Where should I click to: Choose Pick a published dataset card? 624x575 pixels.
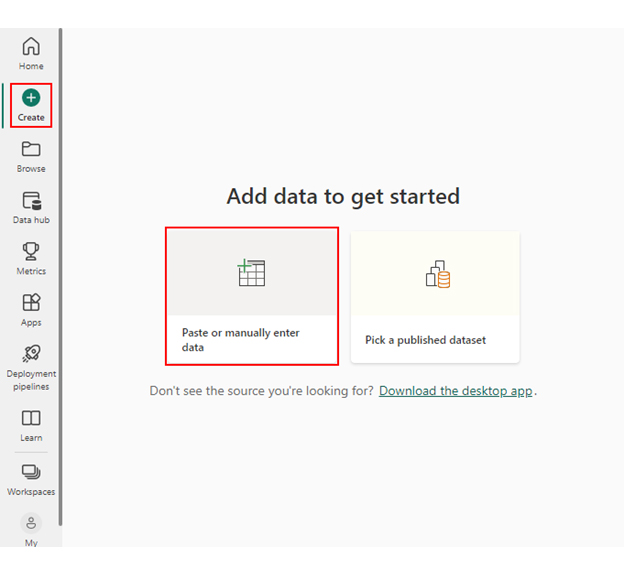(x=435, y=297)
